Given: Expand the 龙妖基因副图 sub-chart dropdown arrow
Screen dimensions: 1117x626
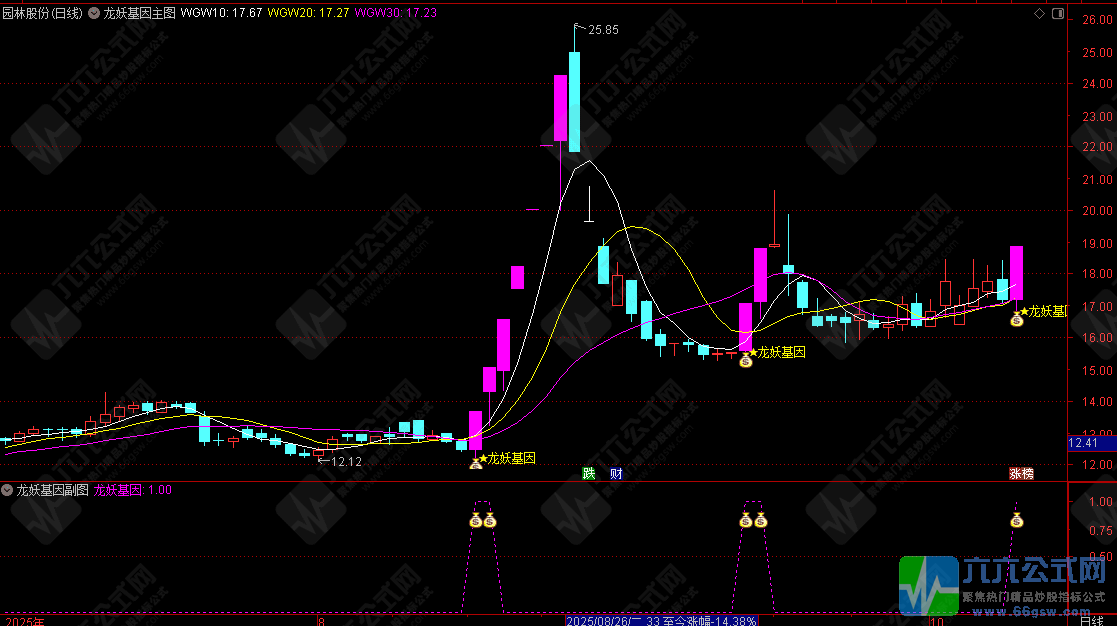Looking at the screenshot, I should [x=8, y=490].
